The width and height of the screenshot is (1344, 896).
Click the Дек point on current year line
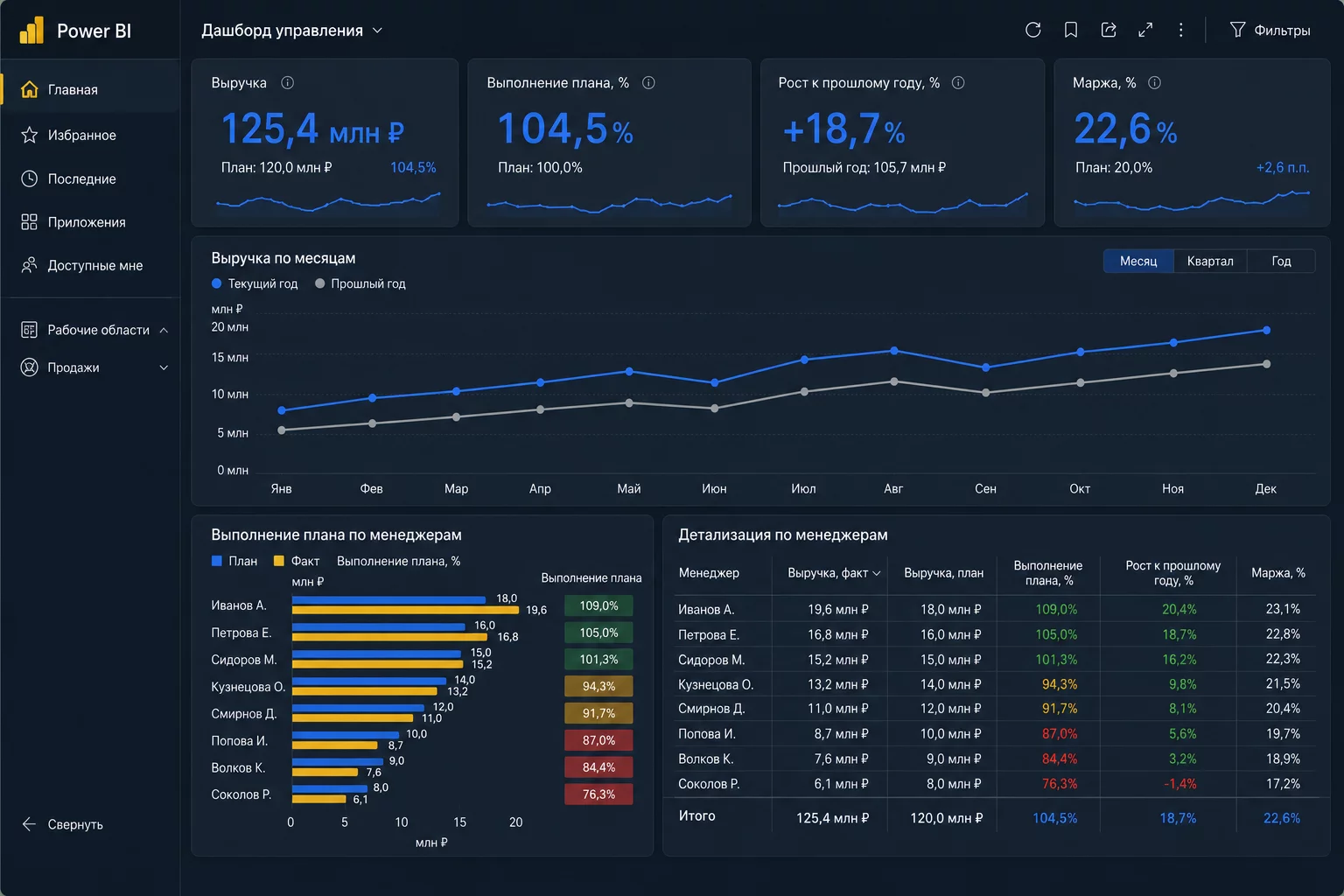pos(1266,330)
